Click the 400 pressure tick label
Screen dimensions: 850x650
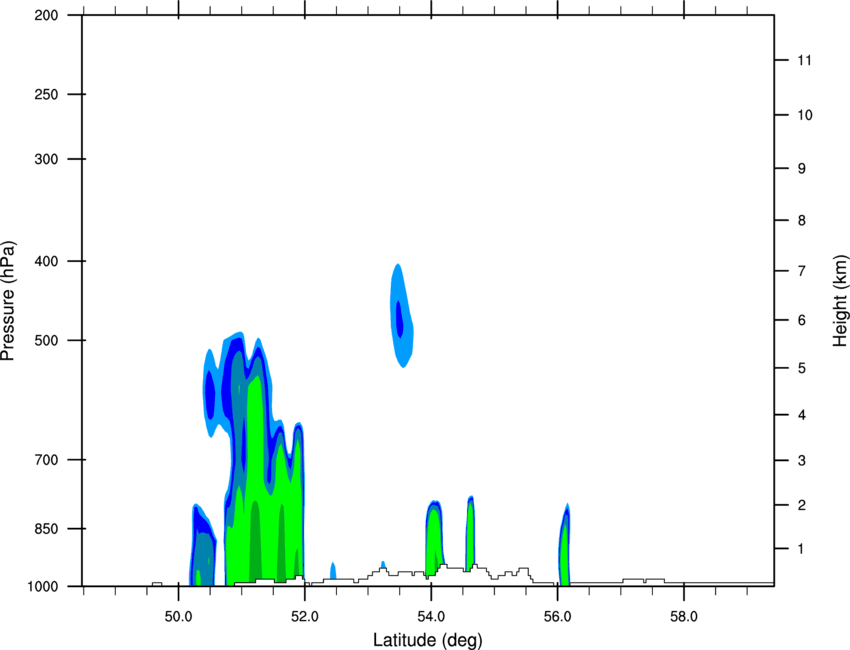coord(46,261)
